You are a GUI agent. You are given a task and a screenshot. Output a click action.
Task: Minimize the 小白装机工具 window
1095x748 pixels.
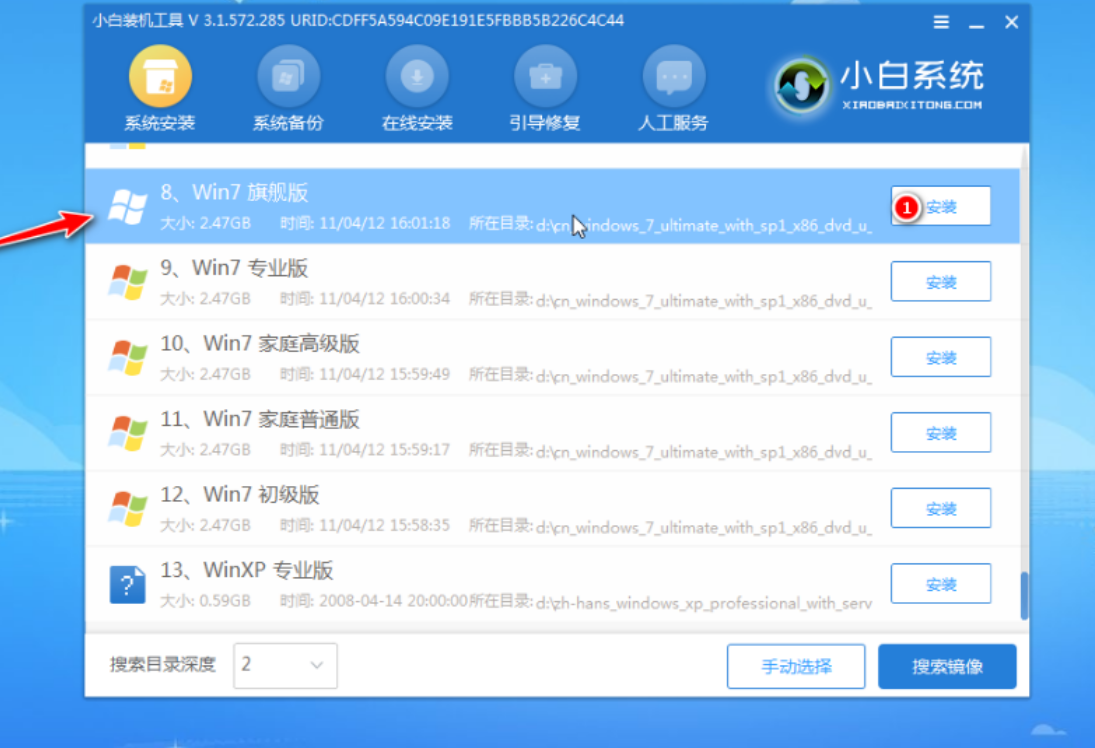click(977, 22)
